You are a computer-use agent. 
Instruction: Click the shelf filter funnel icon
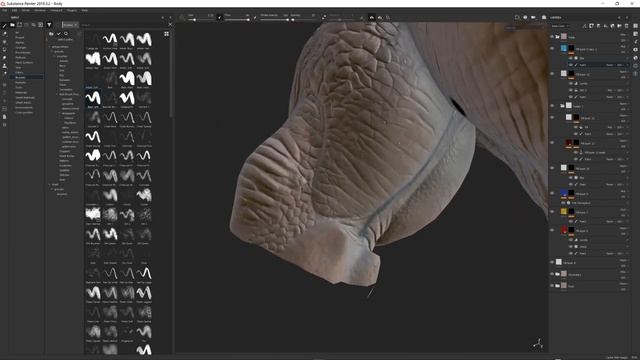49,25
